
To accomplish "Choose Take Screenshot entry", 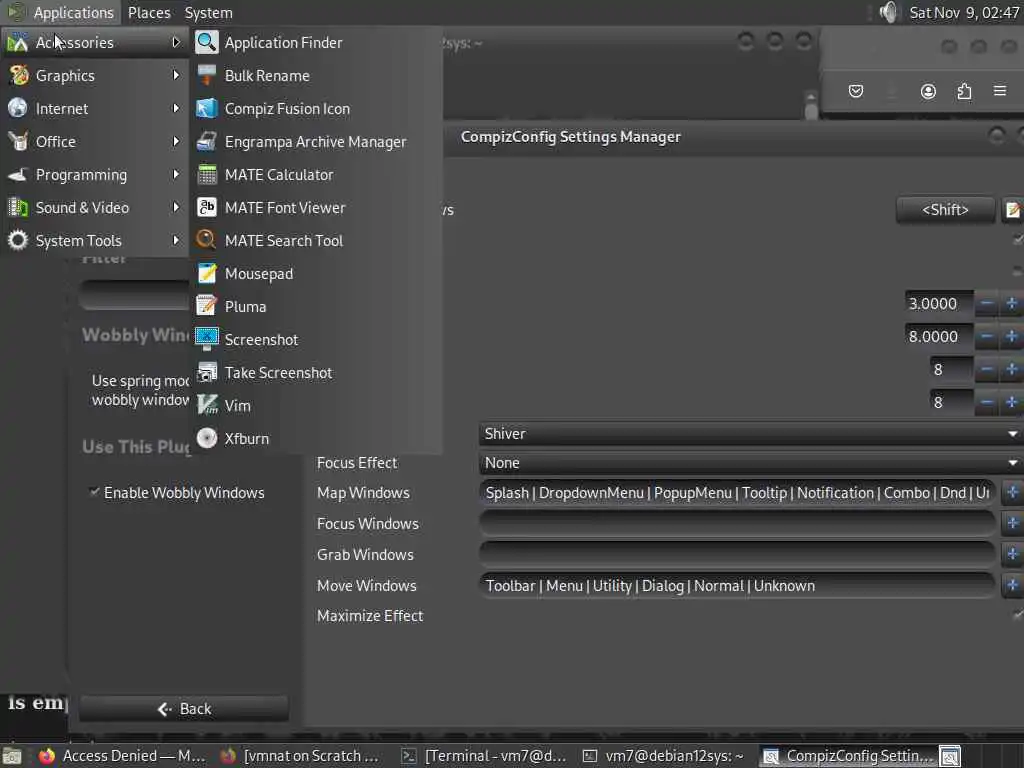I will [x=316, y=372].
